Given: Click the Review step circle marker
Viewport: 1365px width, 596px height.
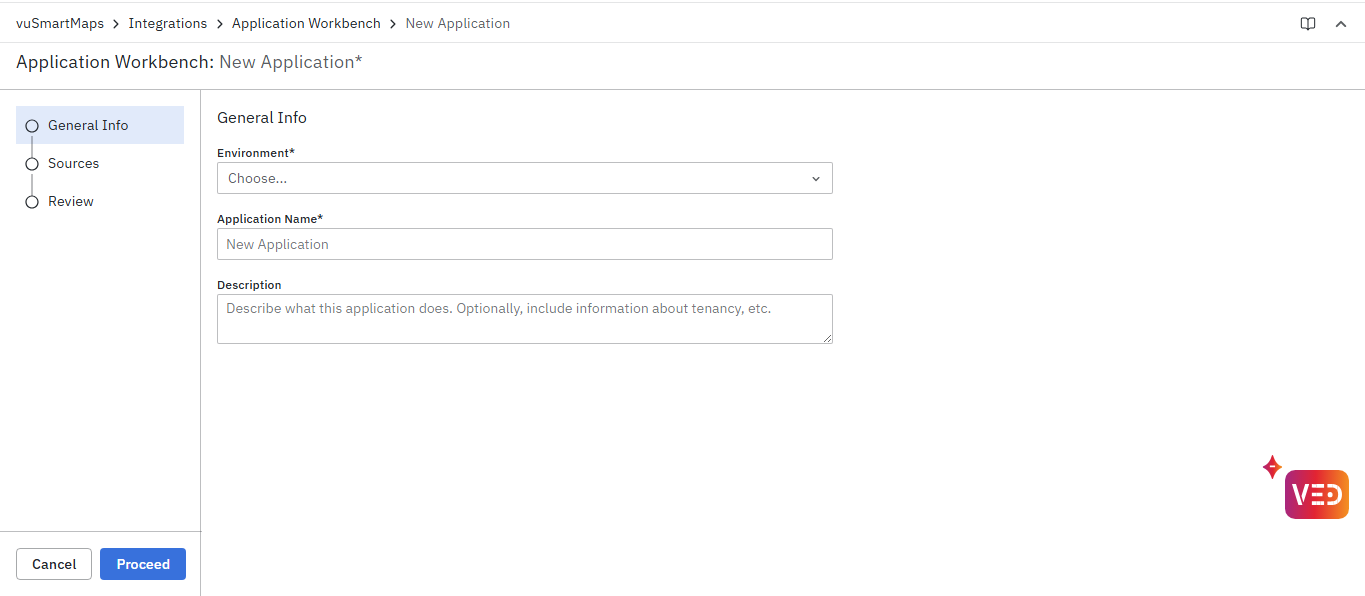Looking at the screenshot, I should pyautogui.click(x=32, y=202).
